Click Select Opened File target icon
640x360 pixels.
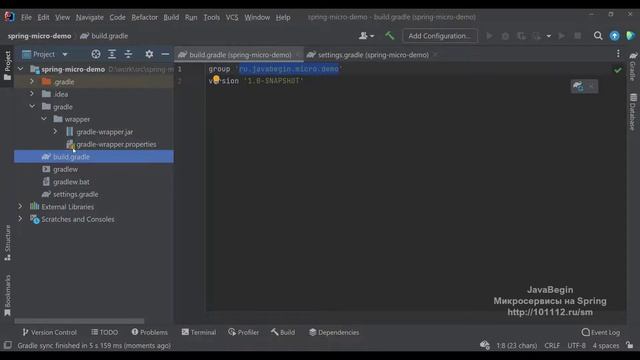(96, 54)
